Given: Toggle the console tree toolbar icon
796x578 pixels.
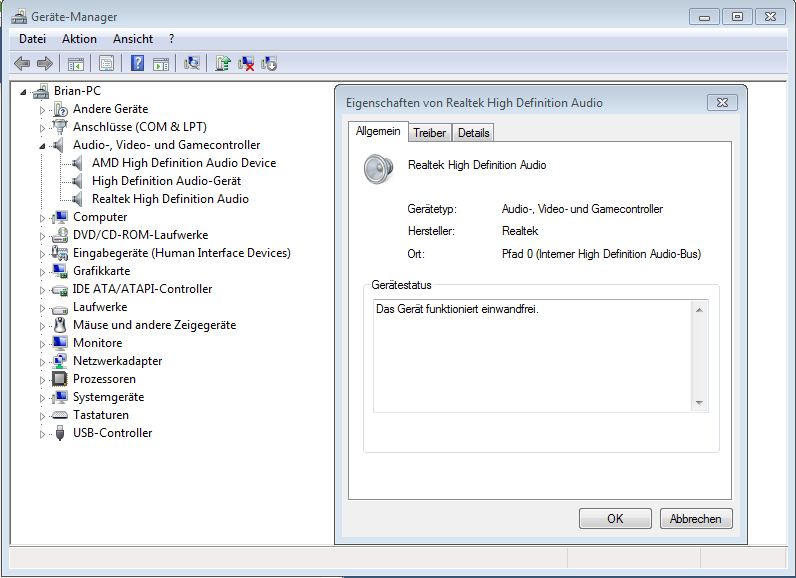Looking at the screenshot, I should [x=76, y=64].
